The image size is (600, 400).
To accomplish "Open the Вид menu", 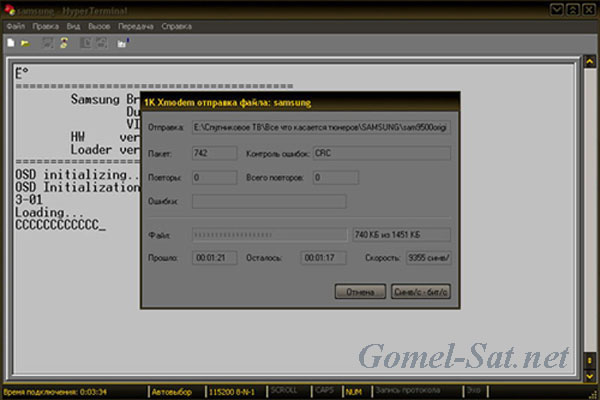I will [x=73, y=26].
